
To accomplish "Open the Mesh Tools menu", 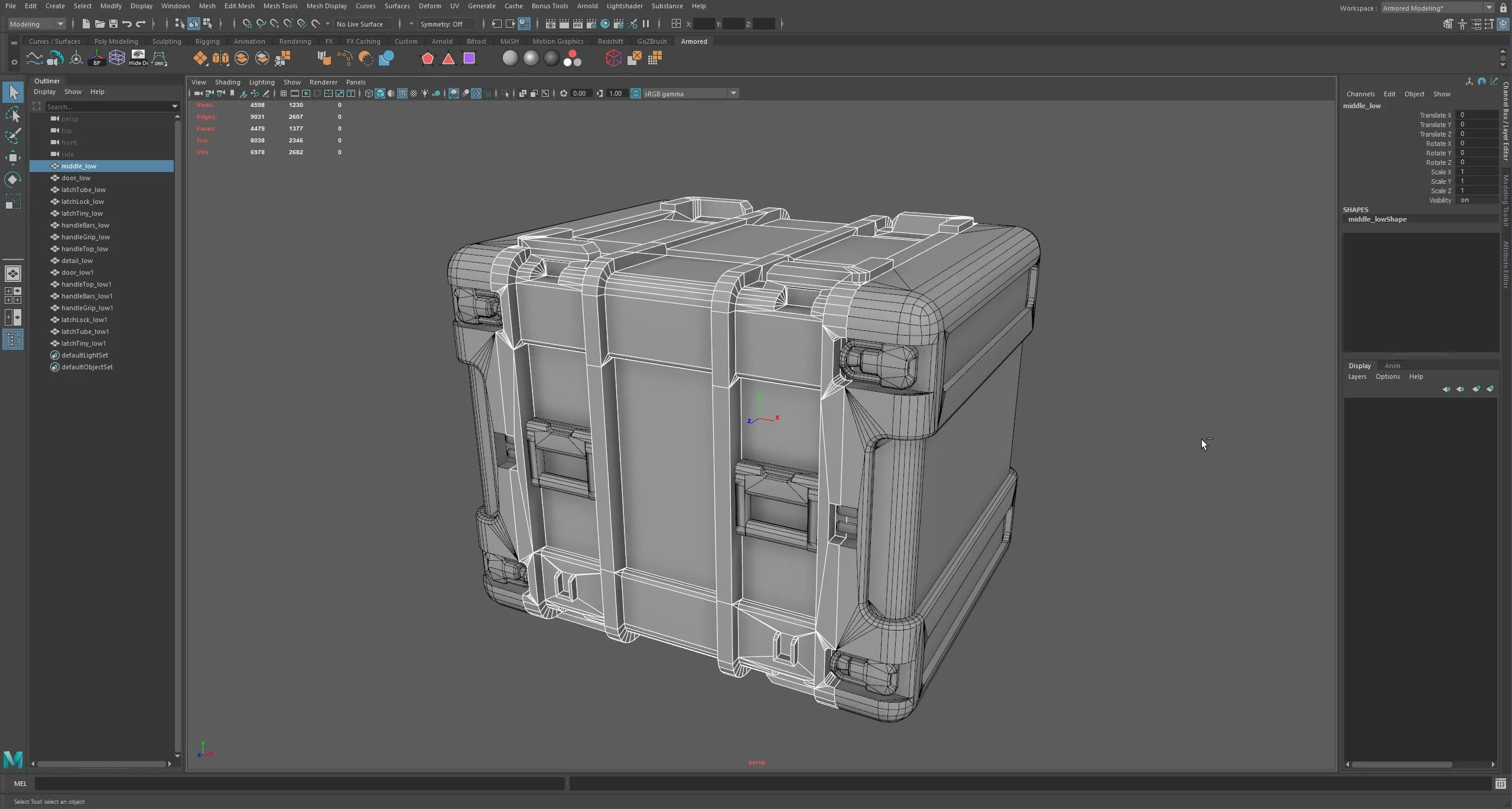I will click(280, 6).
